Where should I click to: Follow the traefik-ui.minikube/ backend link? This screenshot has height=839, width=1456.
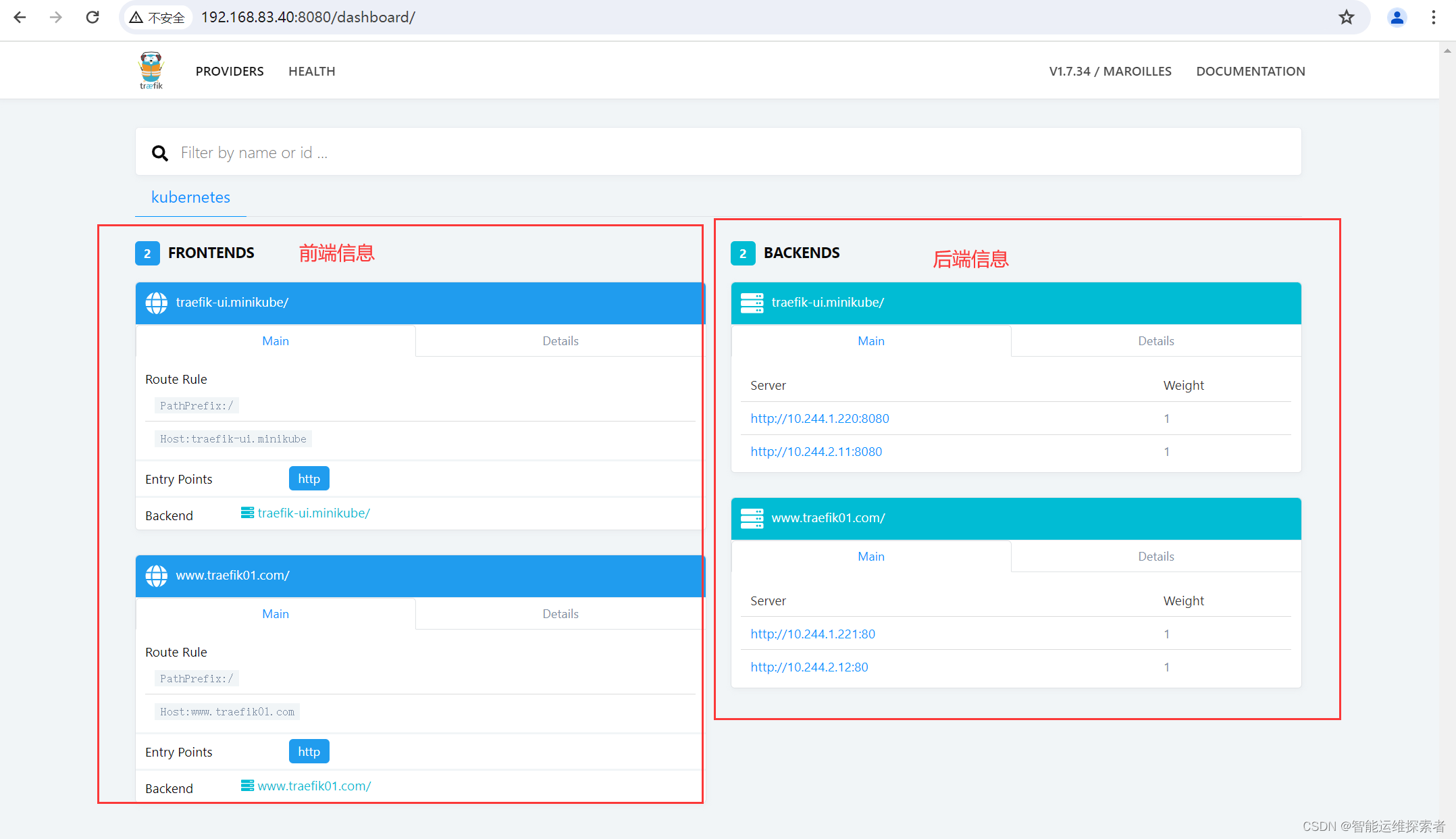point(313,513)
